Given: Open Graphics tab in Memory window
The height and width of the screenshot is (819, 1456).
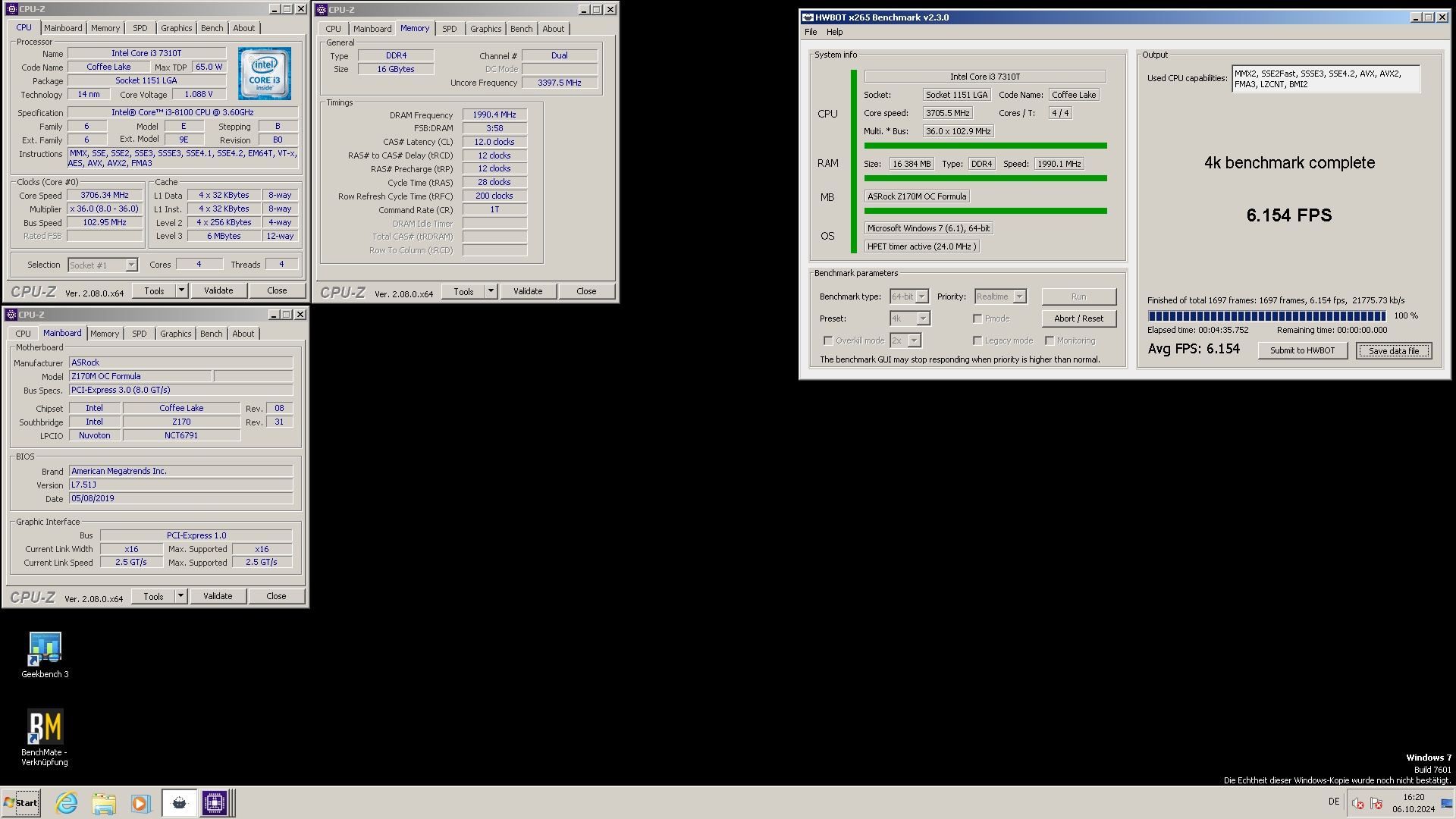Looking at the screenshot, I should [x=485, y=29].
